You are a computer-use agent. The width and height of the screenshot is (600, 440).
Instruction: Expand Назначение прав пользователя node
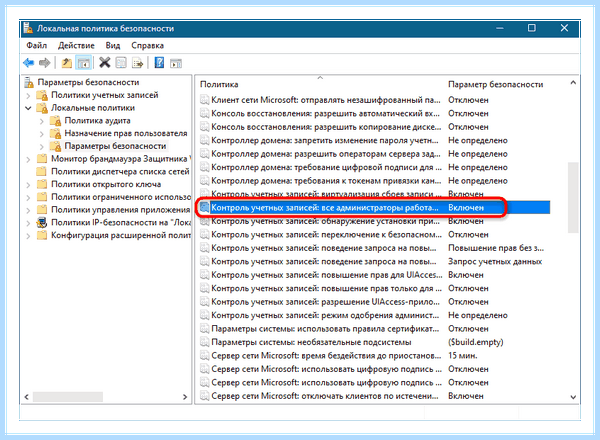(x=42, y=134)
